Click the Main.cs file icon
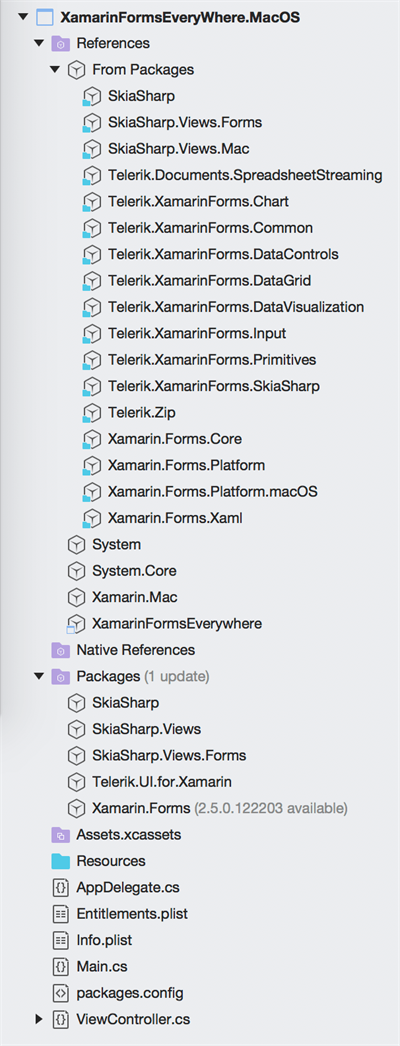Viewport: 400px width, 1046px height. coord(61,967)
